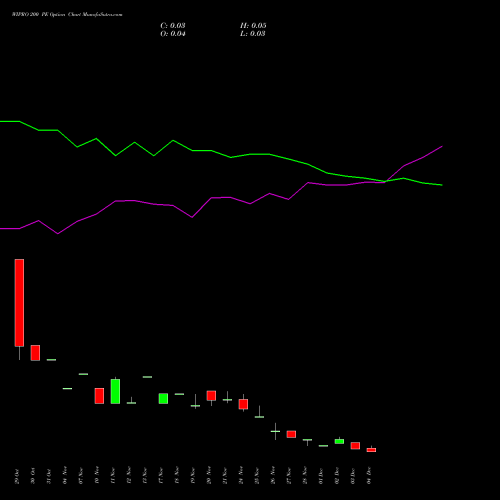Click the high value H: 0.05
The height and width of the screenshot is (500, 500).
point(253,26)
